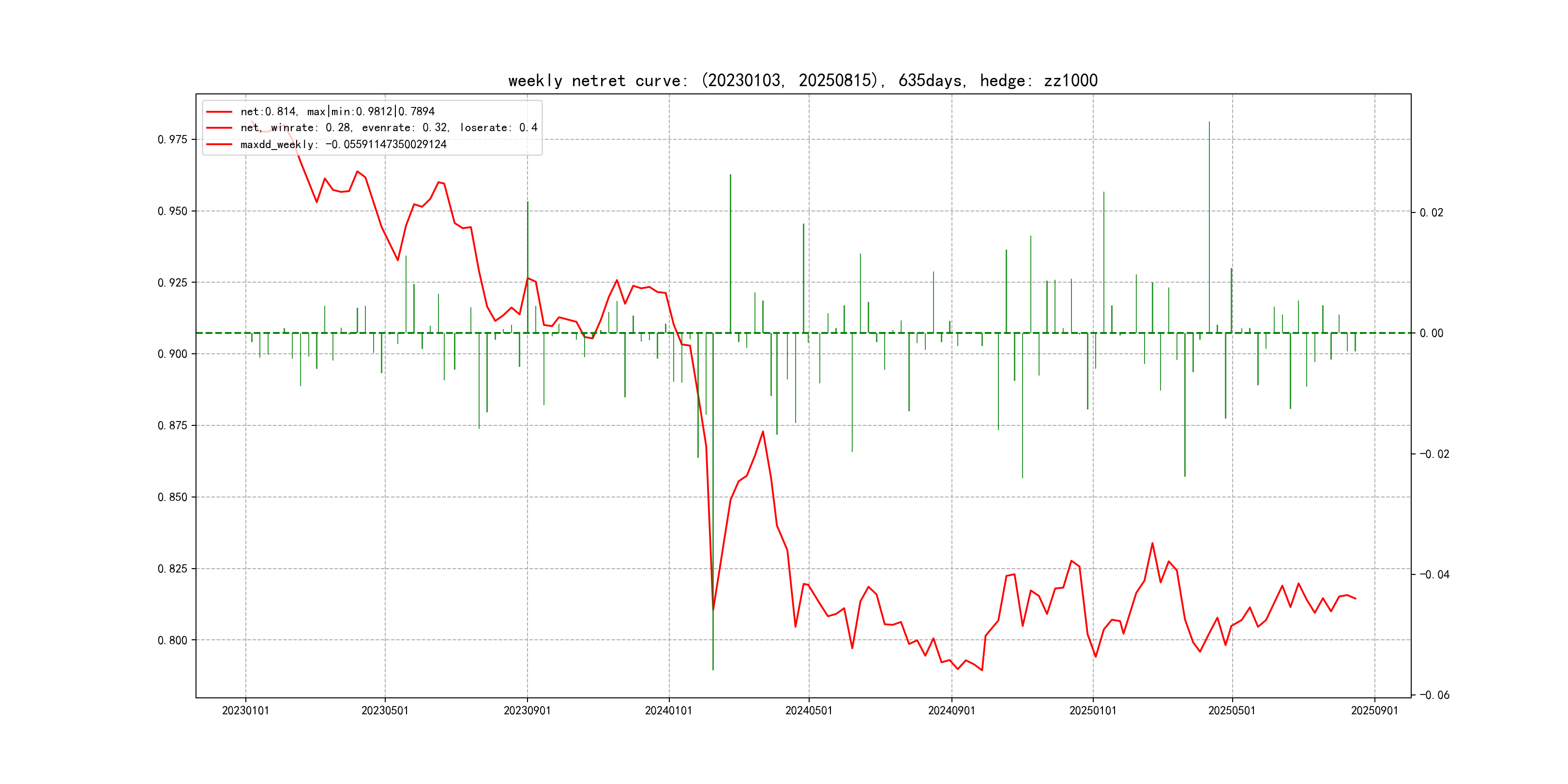This screenshot has width=1568, height=784.
Task: Click the right y-axis label 0.02
Action: [1431, 212]
